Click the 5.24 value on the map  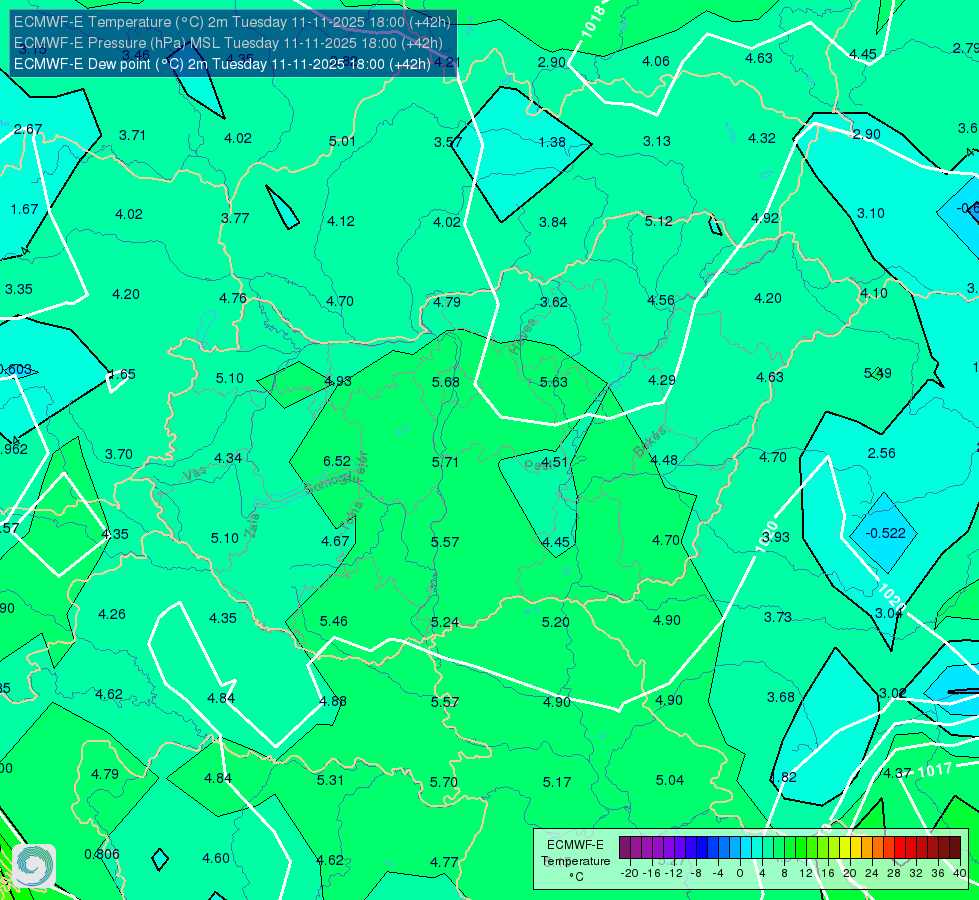pos(445,622)
